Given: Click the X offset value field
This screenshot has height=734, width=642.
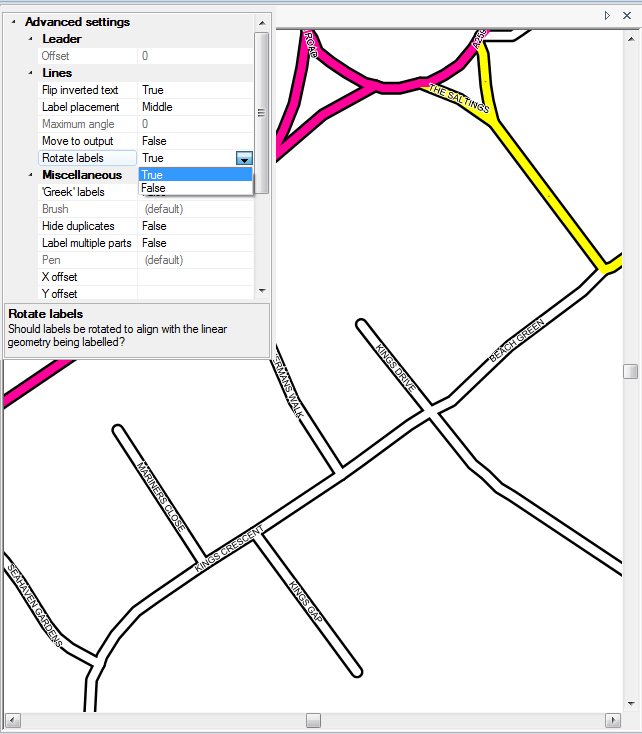Looking at the screenshot, I should coord(195,277).
